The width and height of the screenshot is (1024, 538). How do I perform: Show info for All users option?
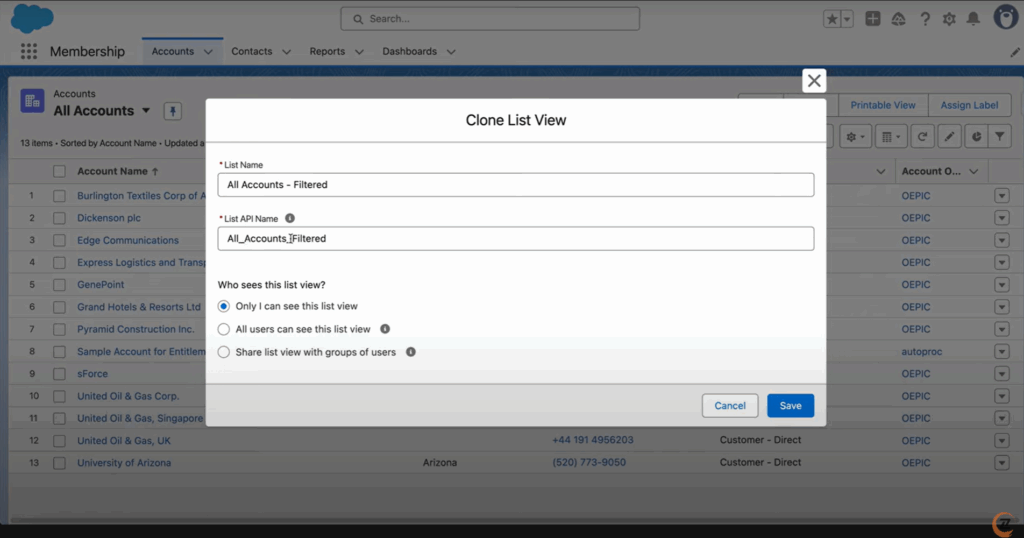coord(385,329)
